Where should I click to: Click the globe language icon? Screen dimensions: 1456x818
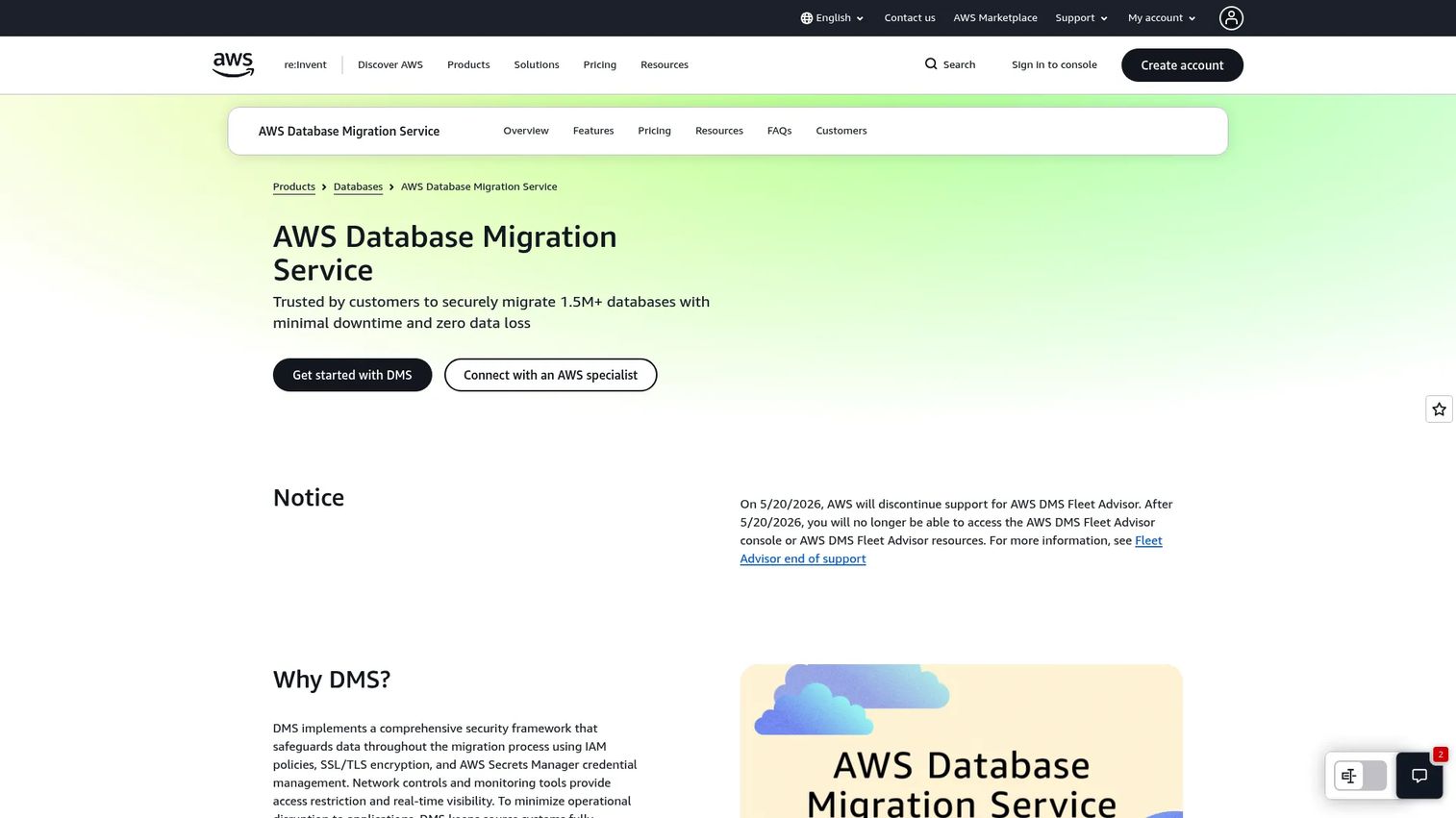coord(807,18)
